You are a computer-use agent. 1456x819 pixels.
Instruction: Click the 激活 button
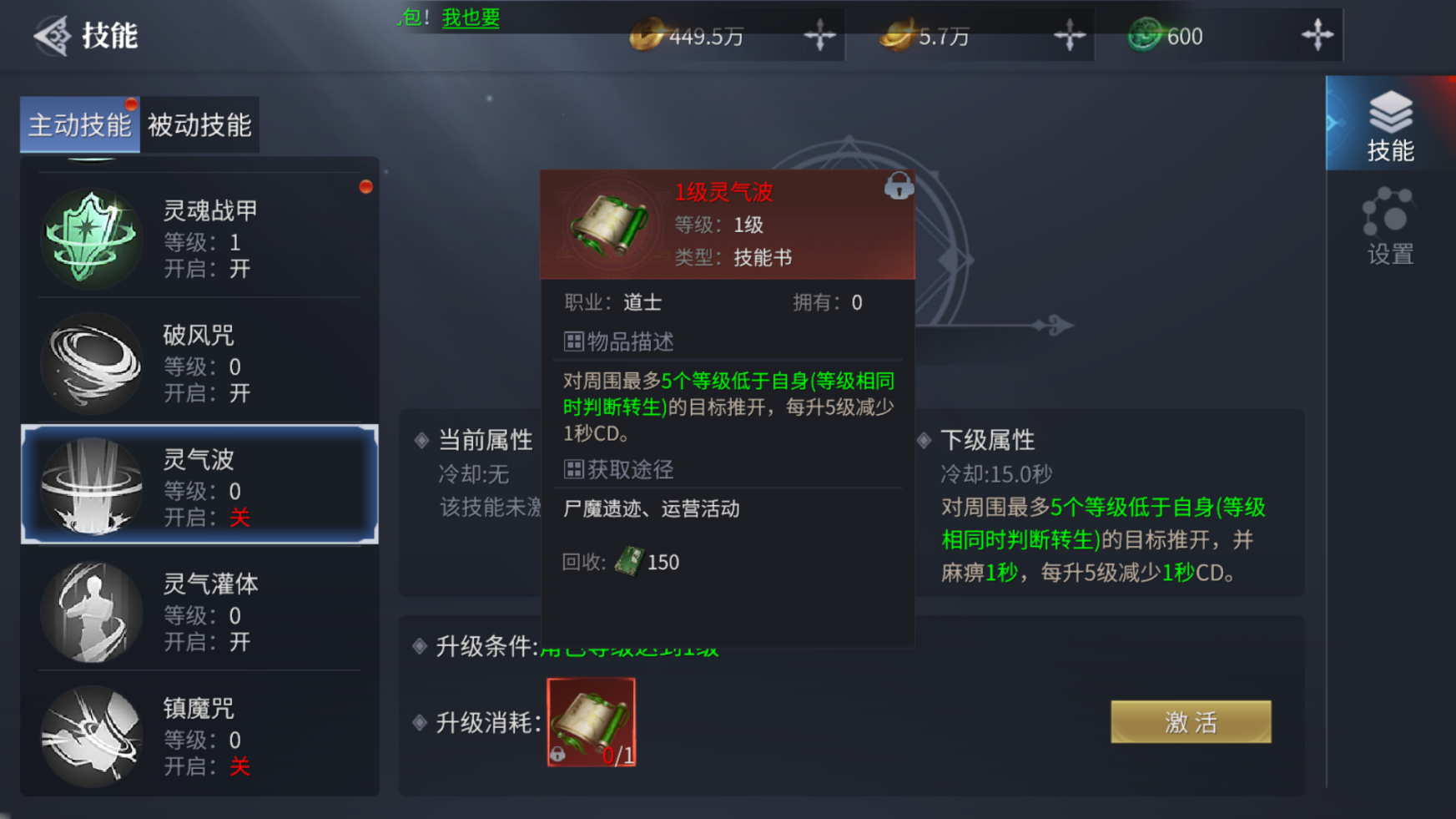1191,721
